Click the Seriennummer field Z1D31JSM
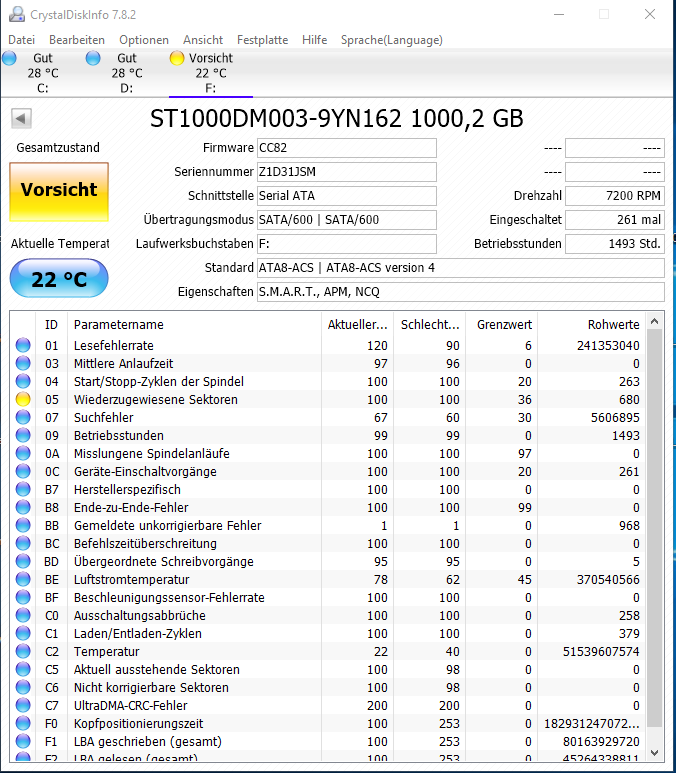 tap(347, 172)
